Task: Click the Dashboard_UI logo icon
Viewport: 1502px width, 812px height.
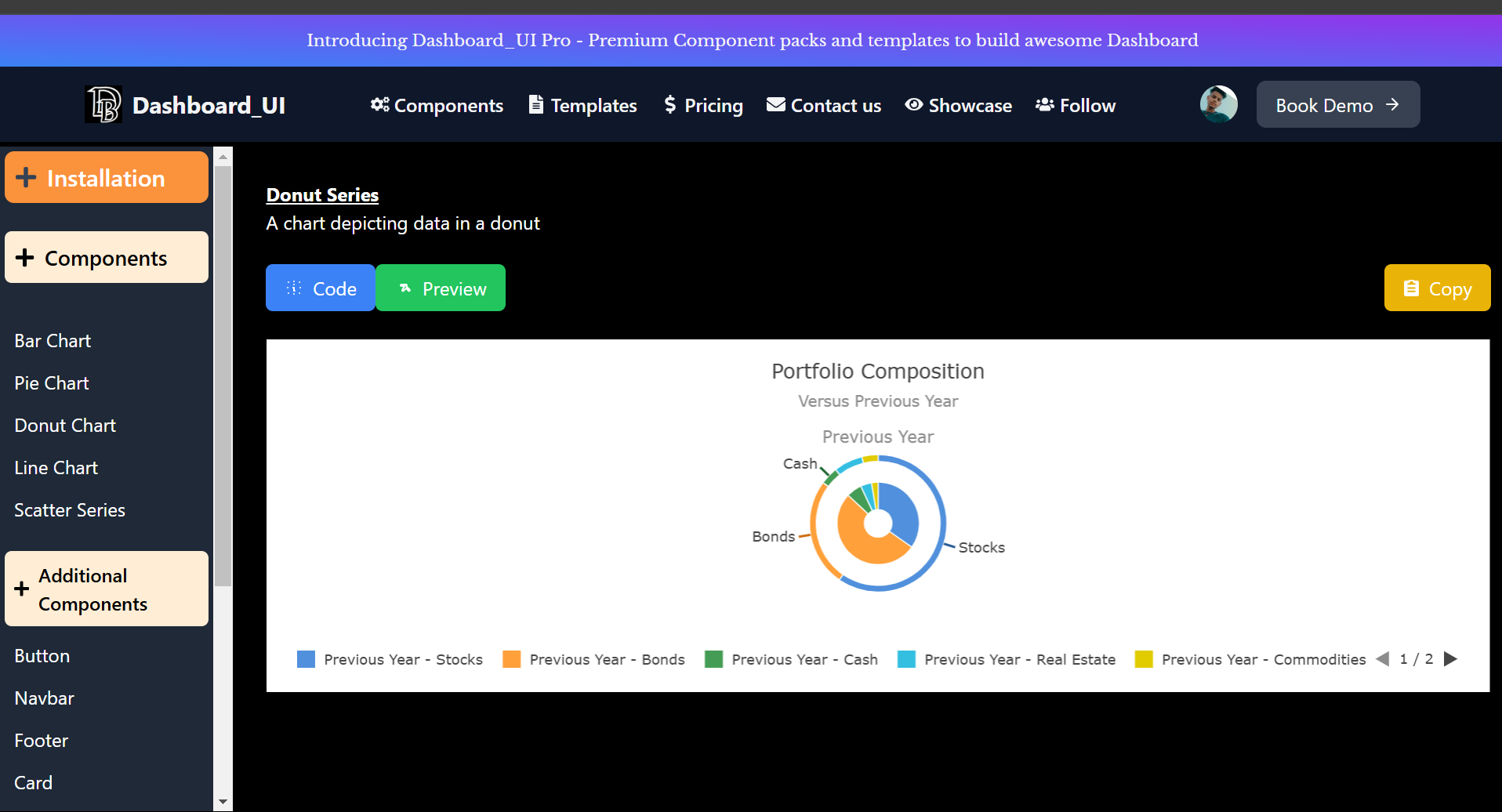Action: tap(103, 103)
